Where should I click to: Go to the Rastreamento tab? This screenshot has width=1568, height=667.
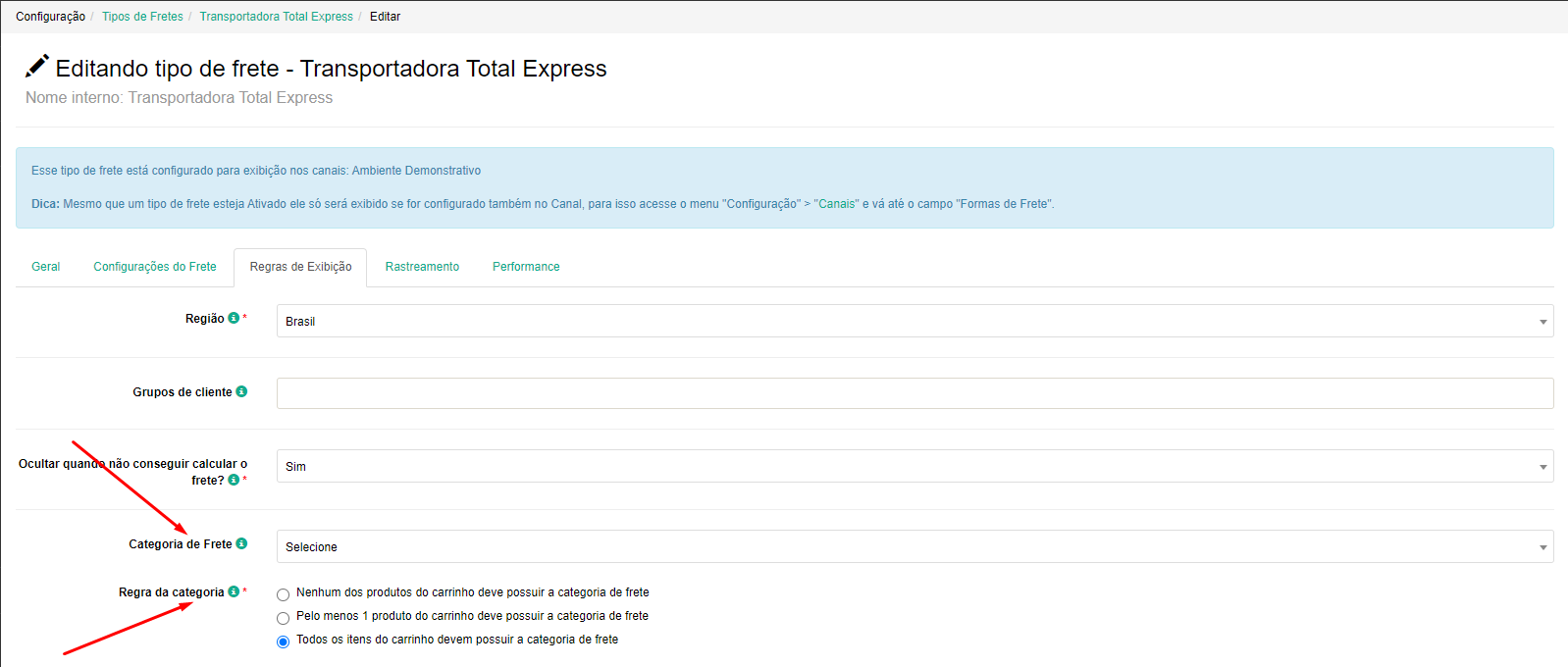click(x=422, y=267)
